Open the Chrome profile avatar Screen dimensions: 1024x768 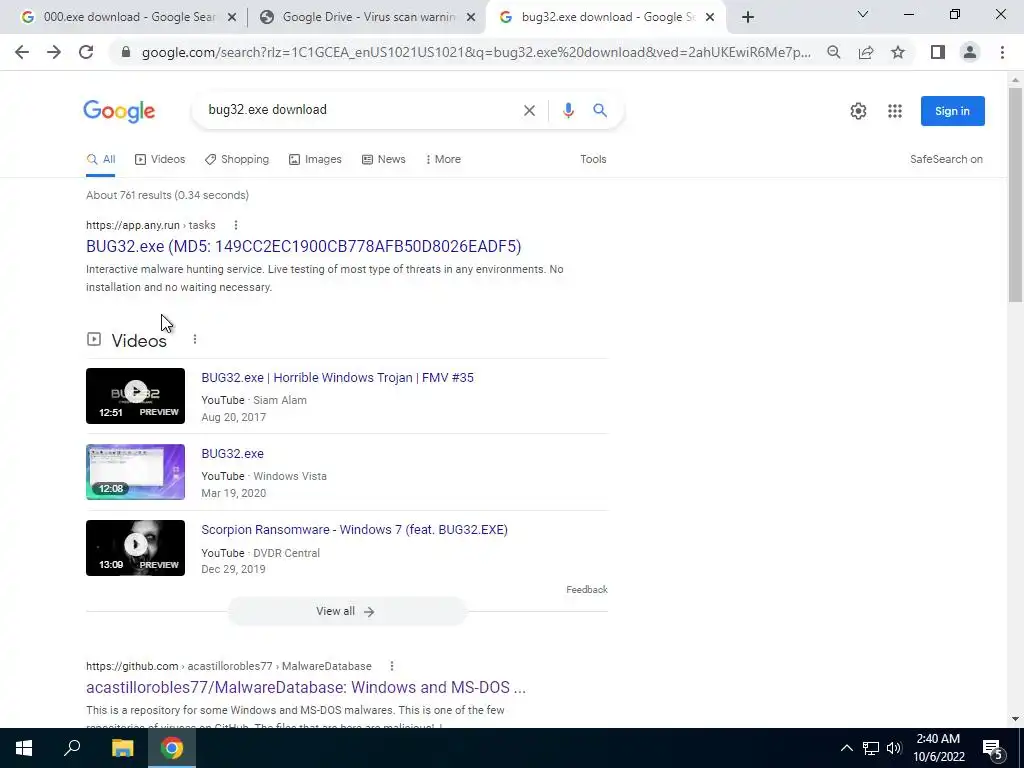[x=970, y=52]
